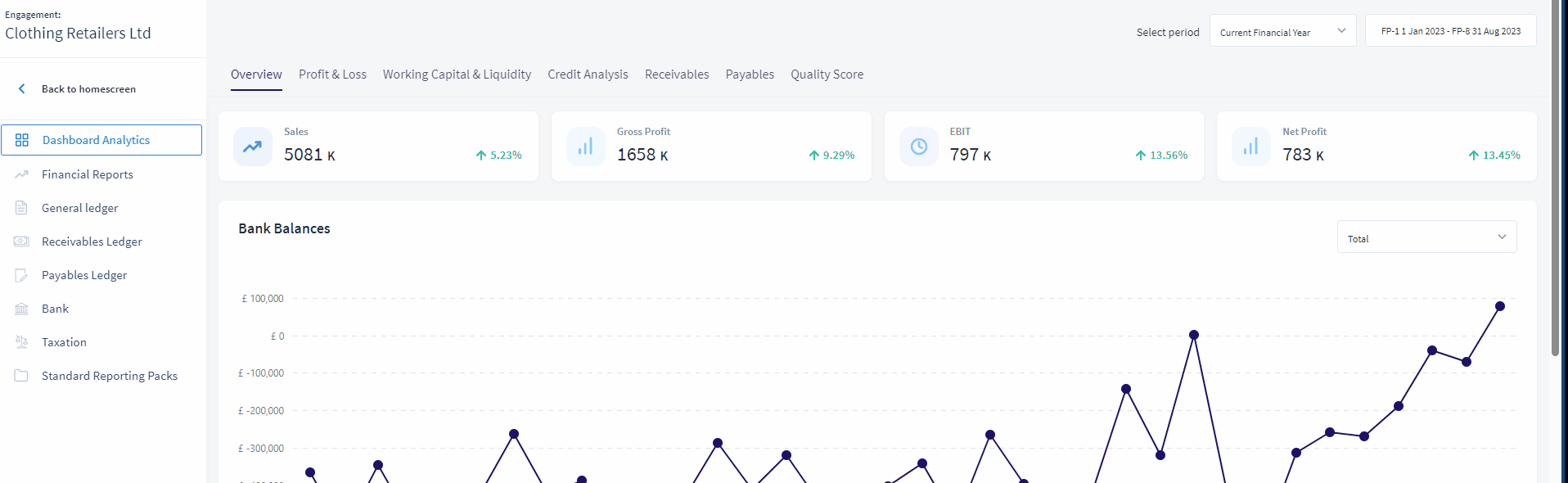Click the EBIT value 797 K

point(971,155)
